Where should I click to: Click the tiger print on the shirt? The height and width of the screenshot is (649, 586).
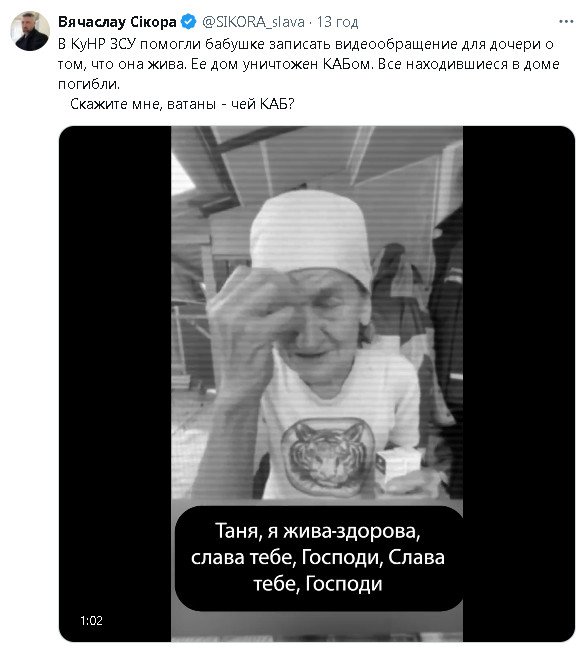click(328, 457)
